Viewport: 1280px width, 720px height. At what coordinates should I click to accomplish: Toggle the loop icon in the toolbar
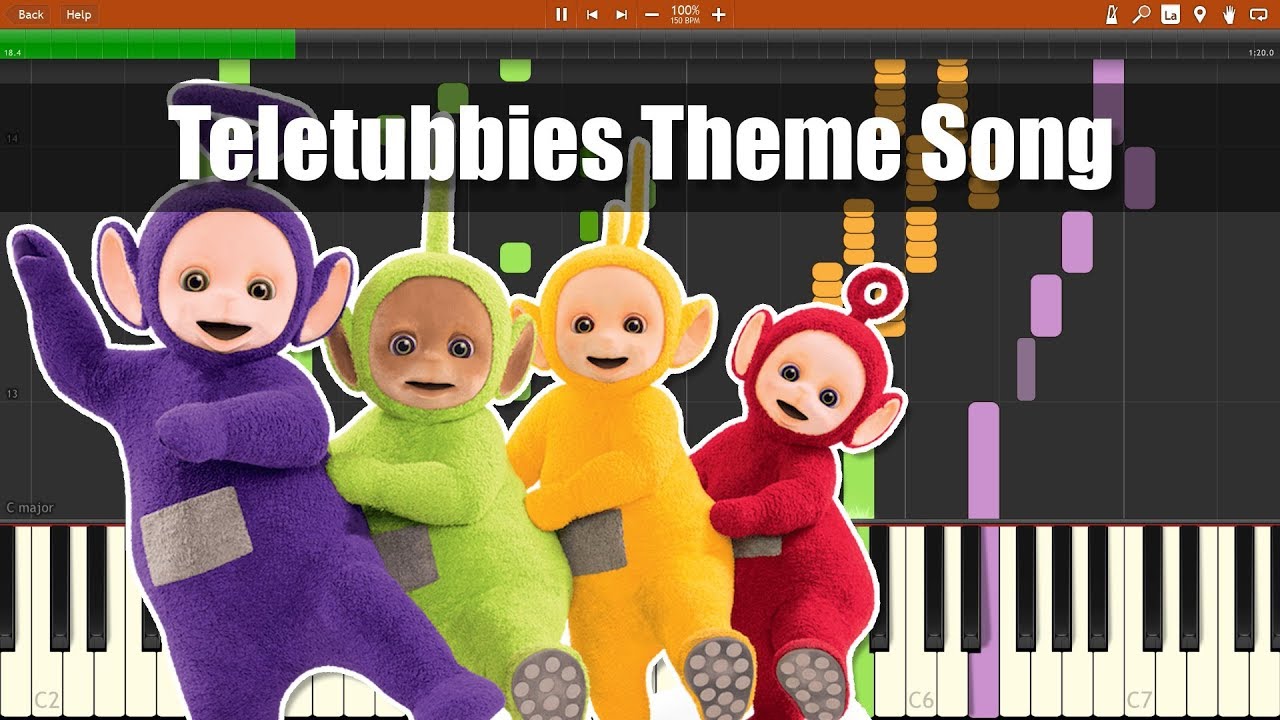point(1259,14)
